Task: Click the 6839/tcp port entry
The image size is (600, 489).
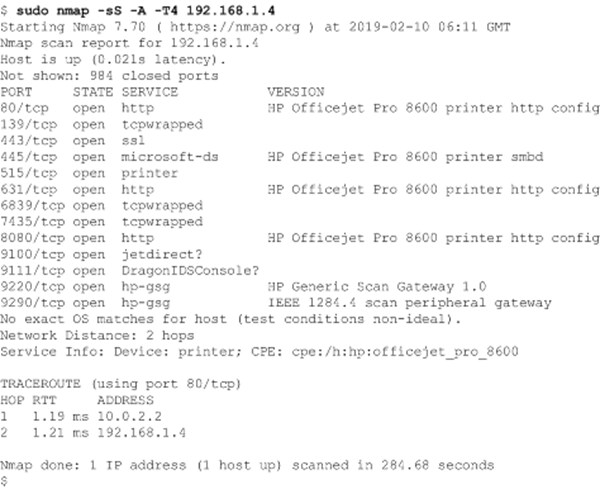Action: click(x=28, y=206)
